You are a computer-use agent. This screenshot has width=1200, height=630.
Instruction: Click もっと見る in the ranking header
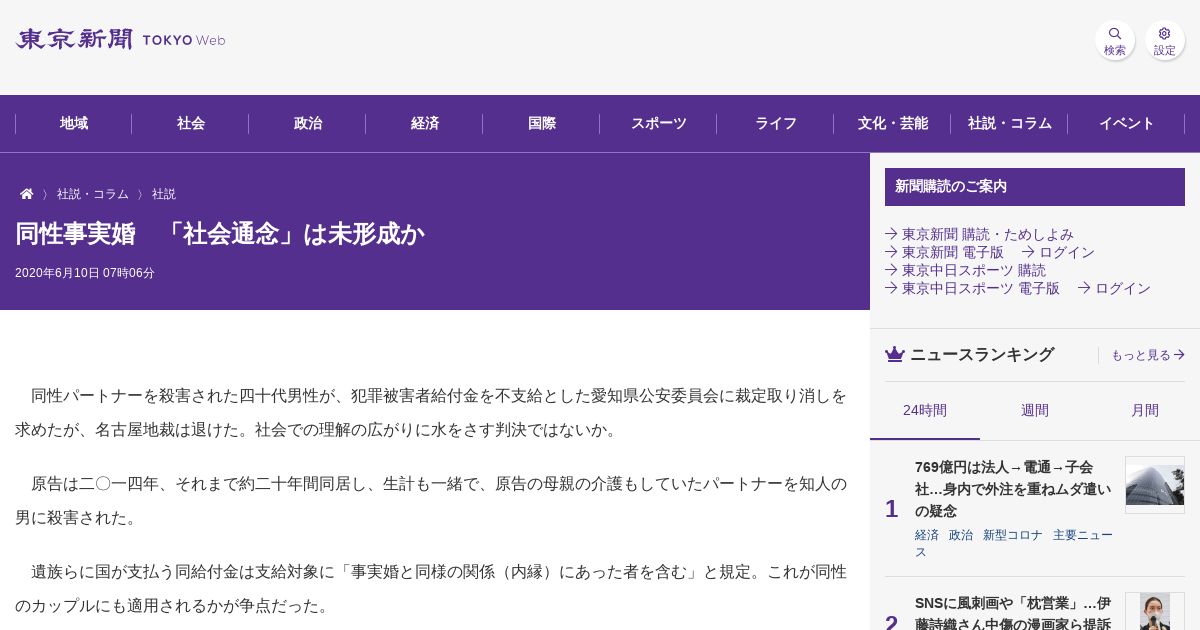point(1148,355)
